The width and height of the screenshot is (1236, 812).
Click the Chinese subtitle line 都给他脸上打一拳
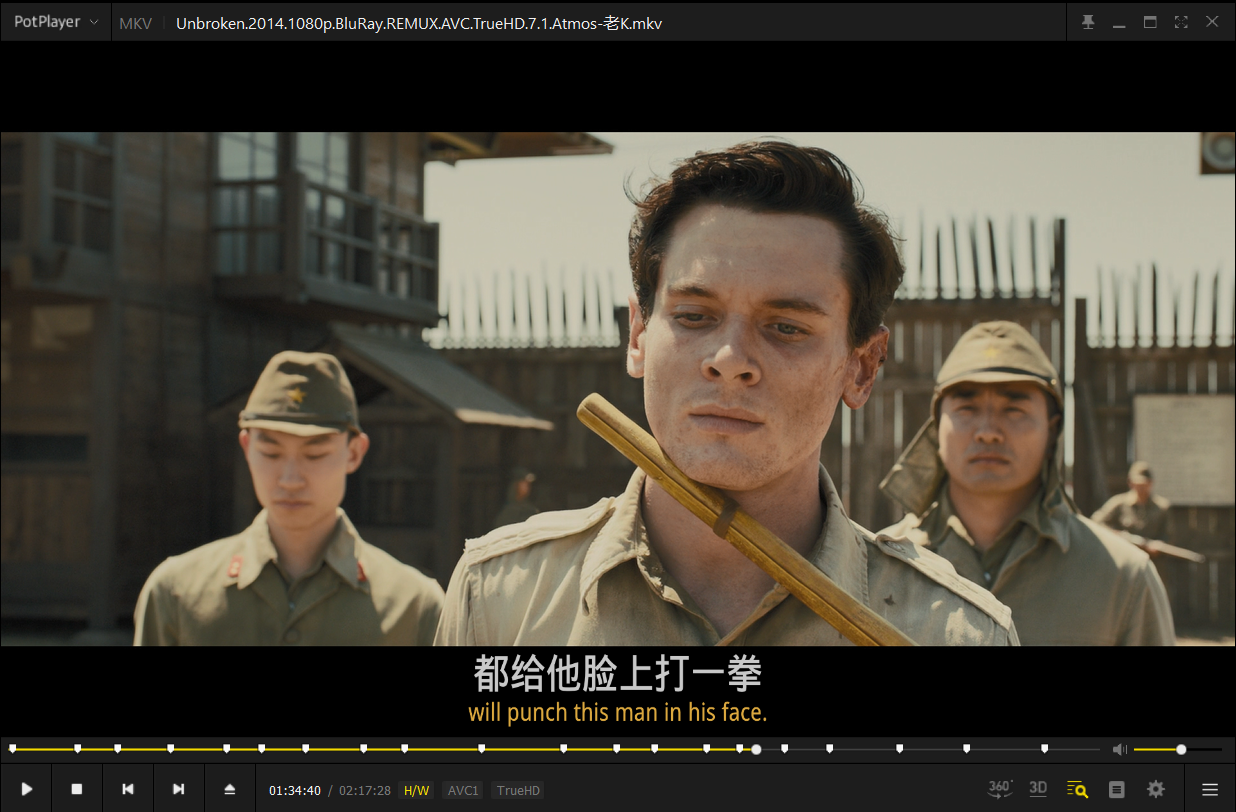(617, 675)
